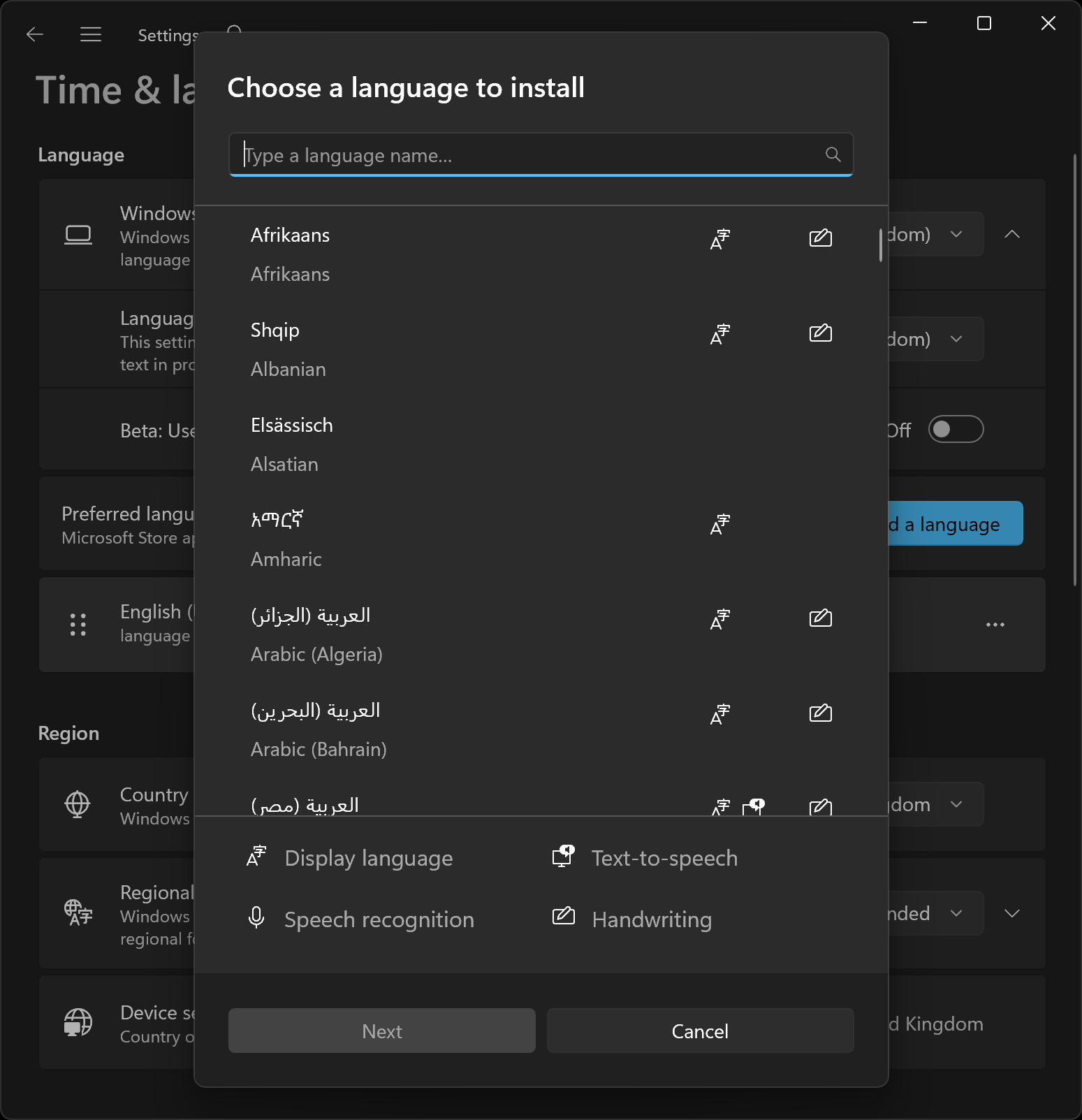Click the Shqip display language icon
Screen dimensions: 1082x1120
coord(720,334)
